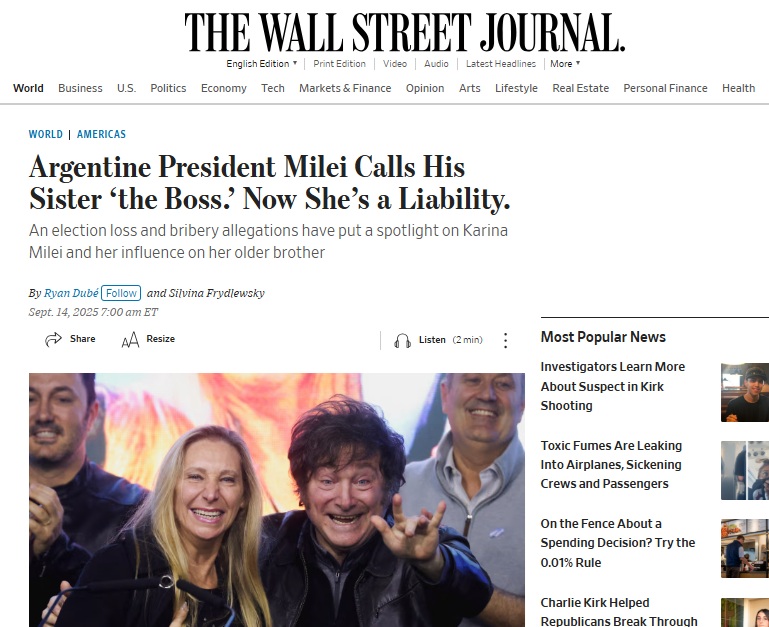Click the Americas breadcrumb link

(x=101, y=134)
